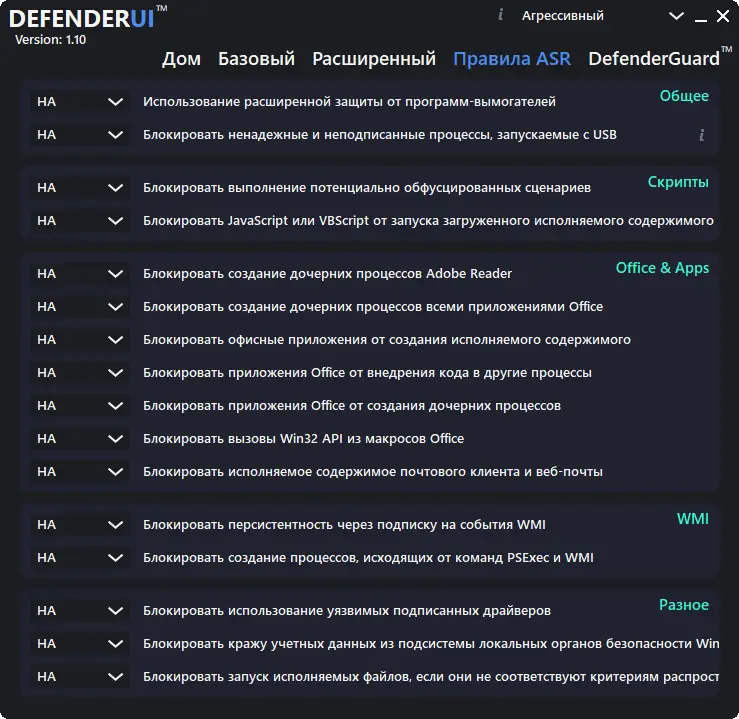The image size is (739, 719).
Task: Open the Агрессивный profile dropdown
Action: (676, 16)
